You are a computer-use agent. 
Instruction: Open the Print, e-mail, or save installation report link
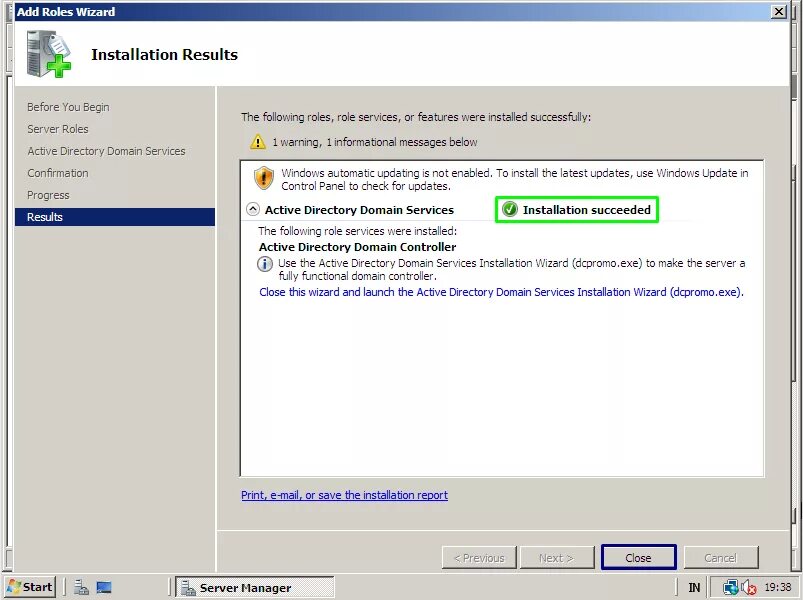pyautogui.click(x=344, y=495)
